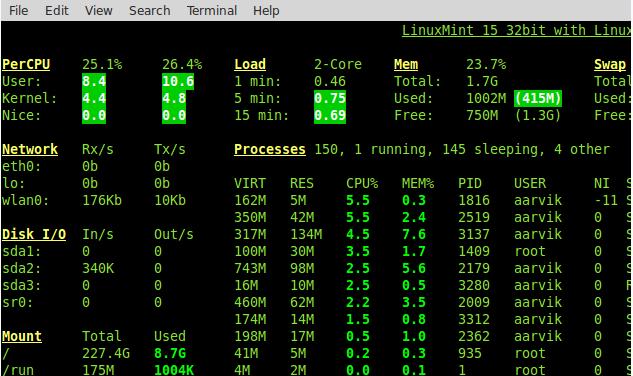The height and width of the screenshot is (376, 633).
Task: Click the 340K sda2 read rate
Action: coord(98,268)
